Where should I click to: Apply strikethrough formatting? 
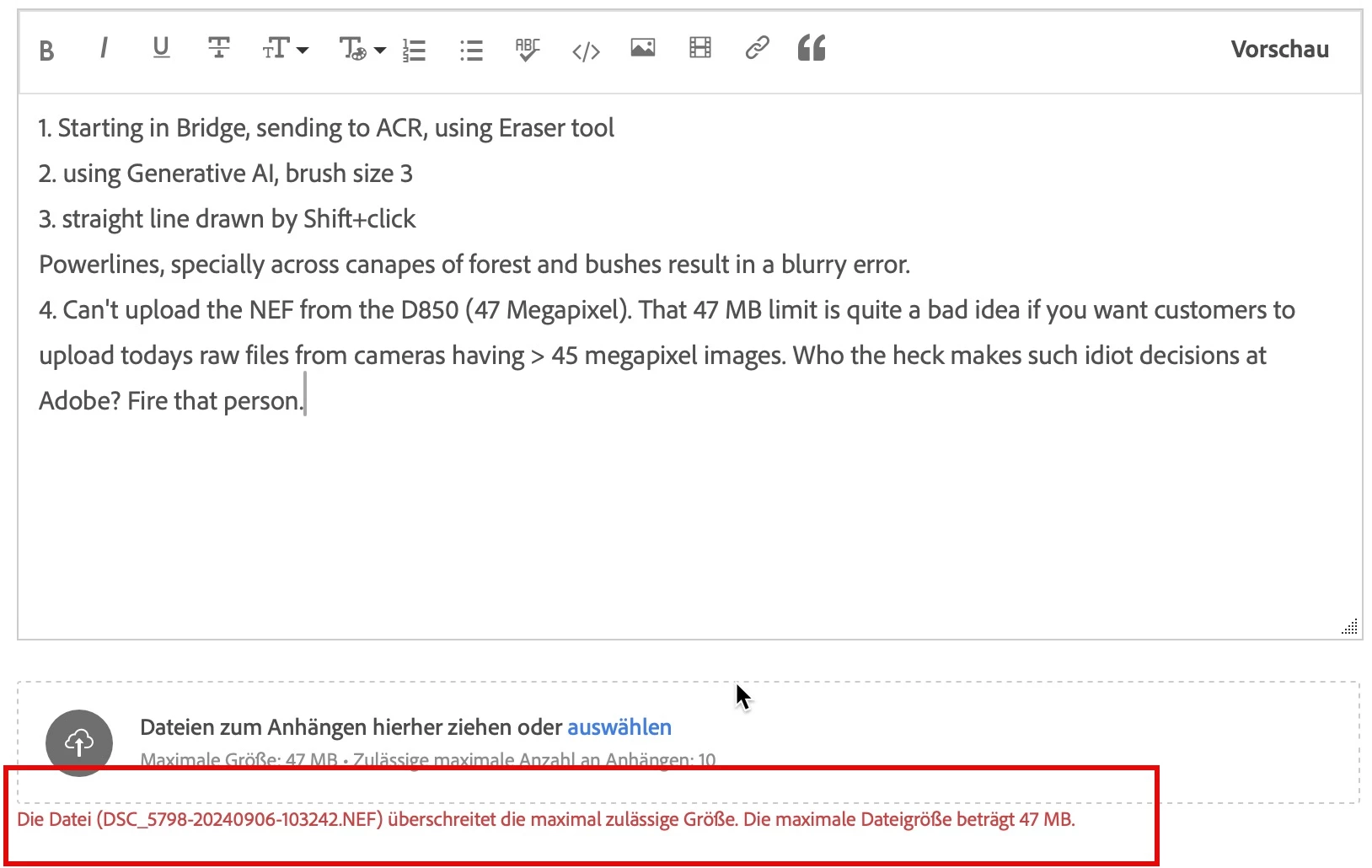(x=219, y=49)
